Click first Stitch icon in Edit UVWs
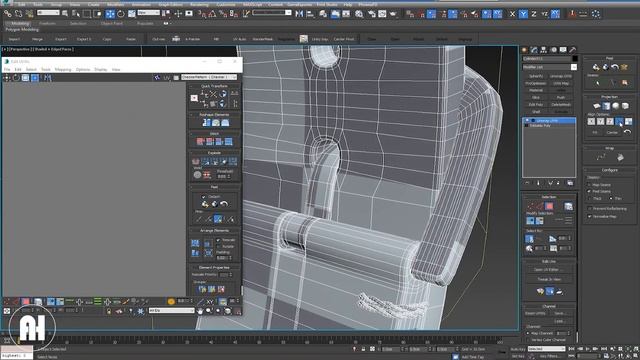 pos(200,142)
